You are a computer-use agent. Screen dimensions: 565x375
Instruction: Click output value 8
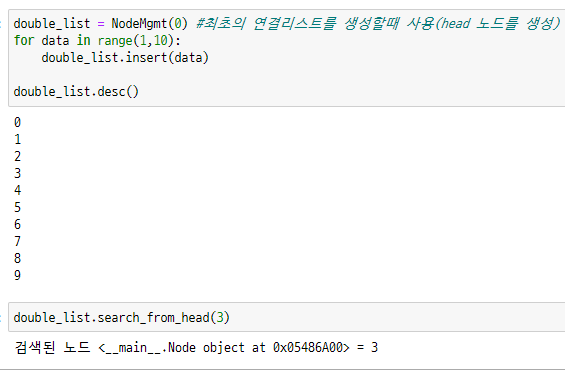point(18,258)
